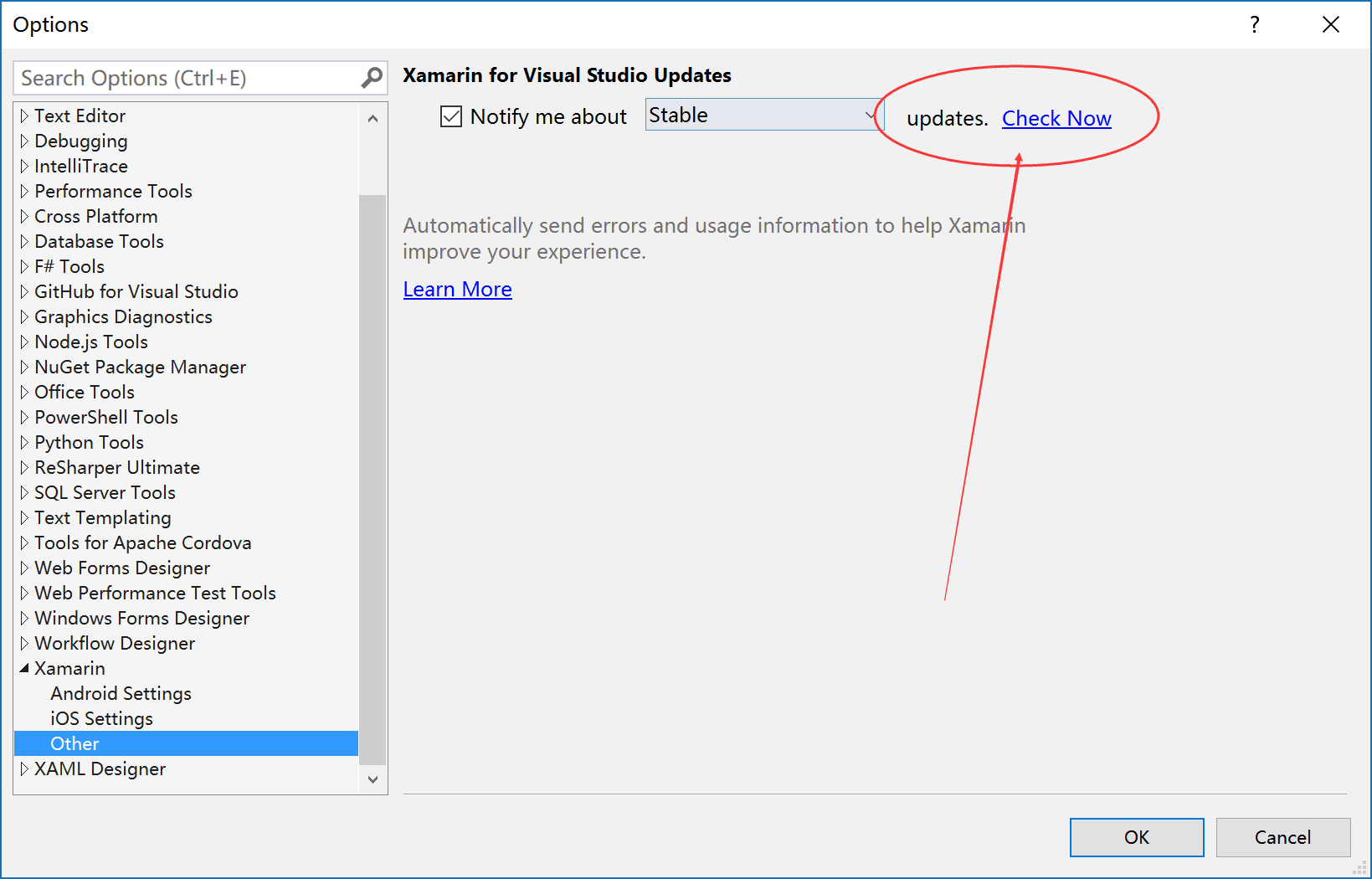This screenshot has width=1372, height=879.
Task: Expand the NuGet Package Manager arrow
Action: click(24, 367)
